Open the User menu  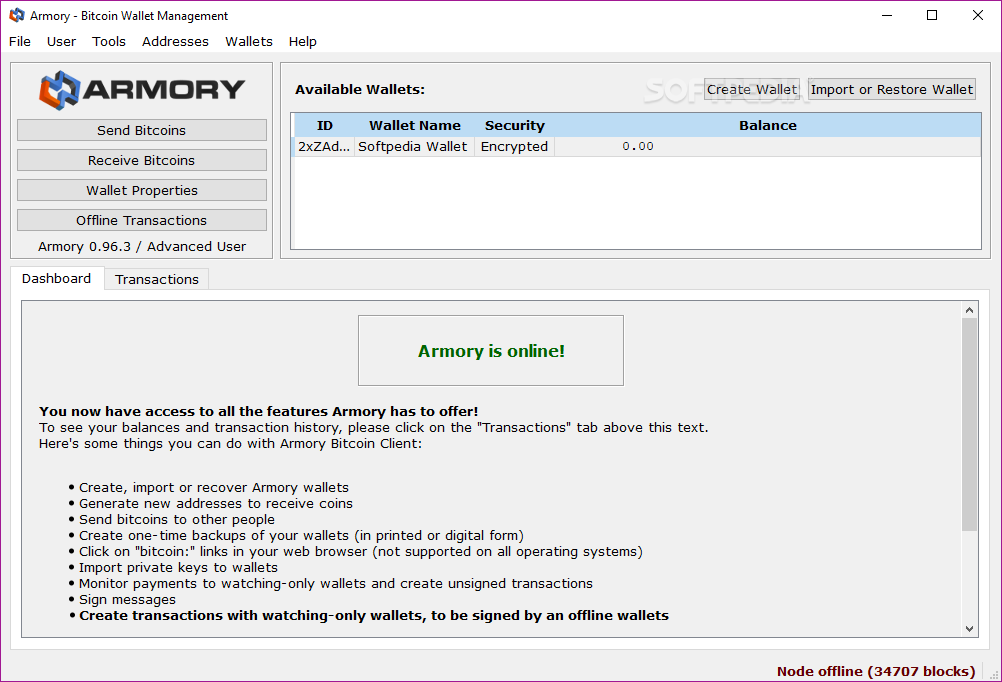coord(61,41)
